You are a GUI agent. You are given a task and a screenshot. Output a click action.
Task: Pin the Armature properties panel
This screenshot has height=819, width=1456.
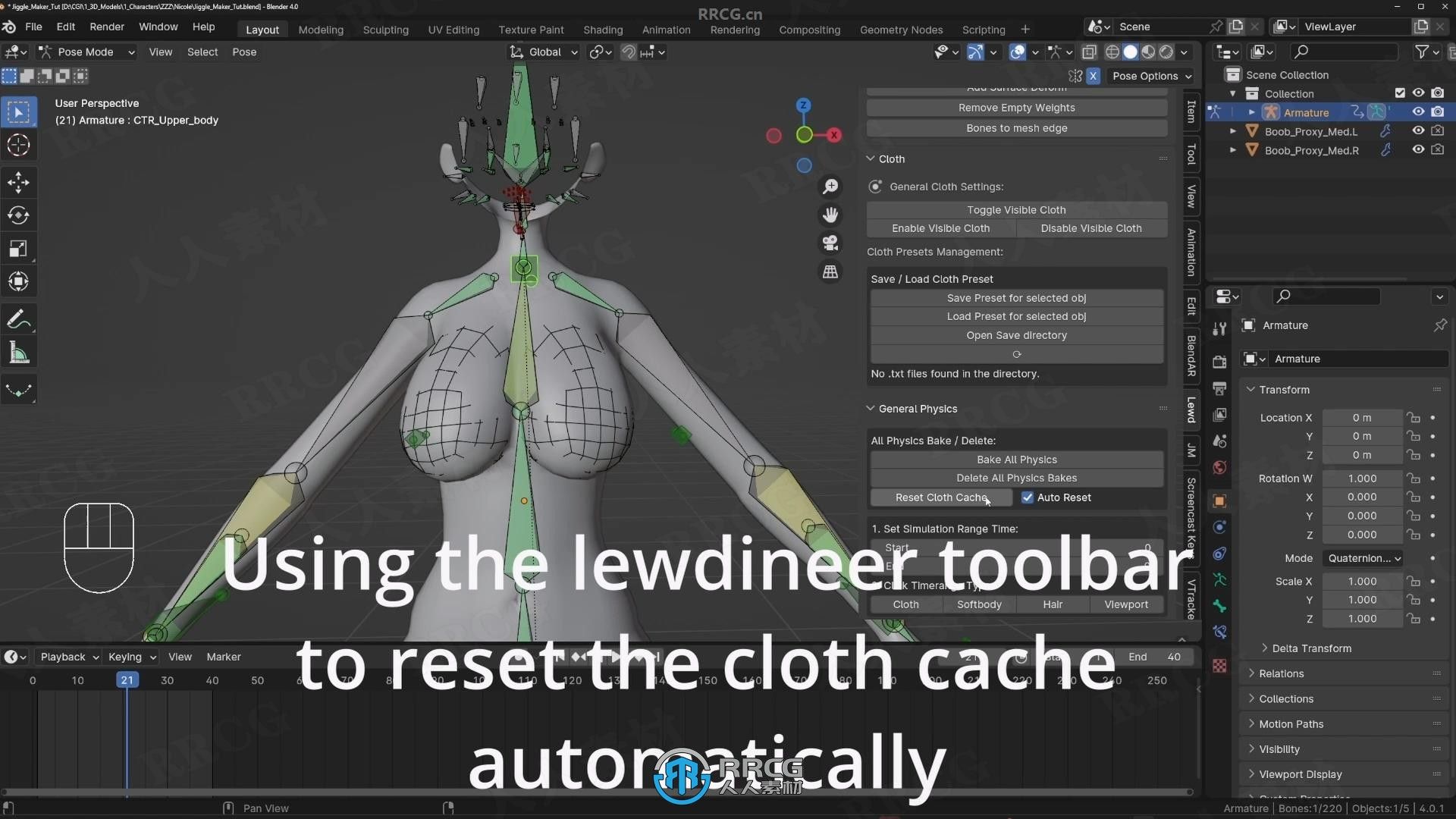click(x=1439, y=325)
